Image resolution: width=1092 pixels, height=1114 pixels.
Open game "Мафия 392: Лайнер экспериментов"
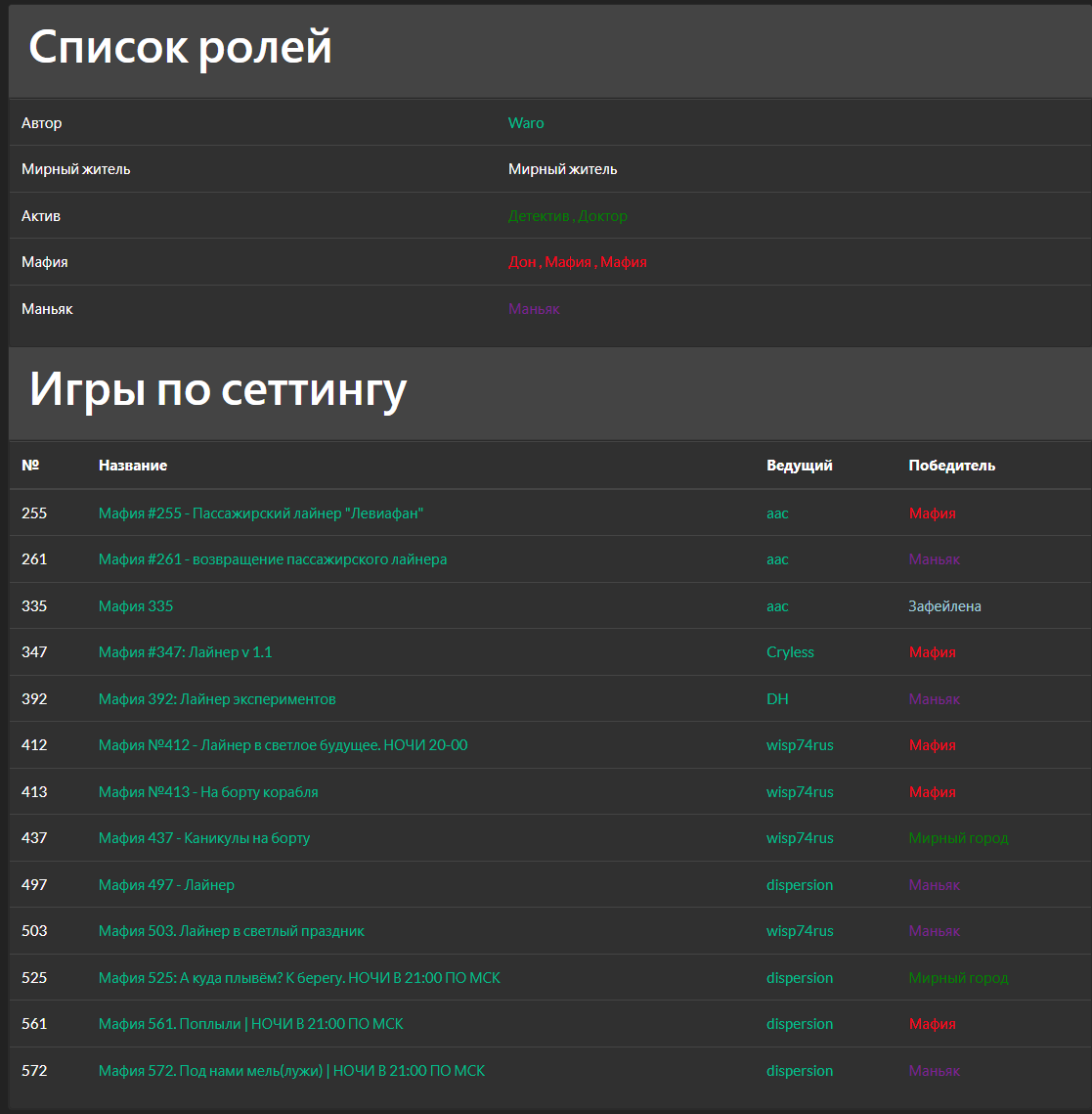[x=216, y=698]
